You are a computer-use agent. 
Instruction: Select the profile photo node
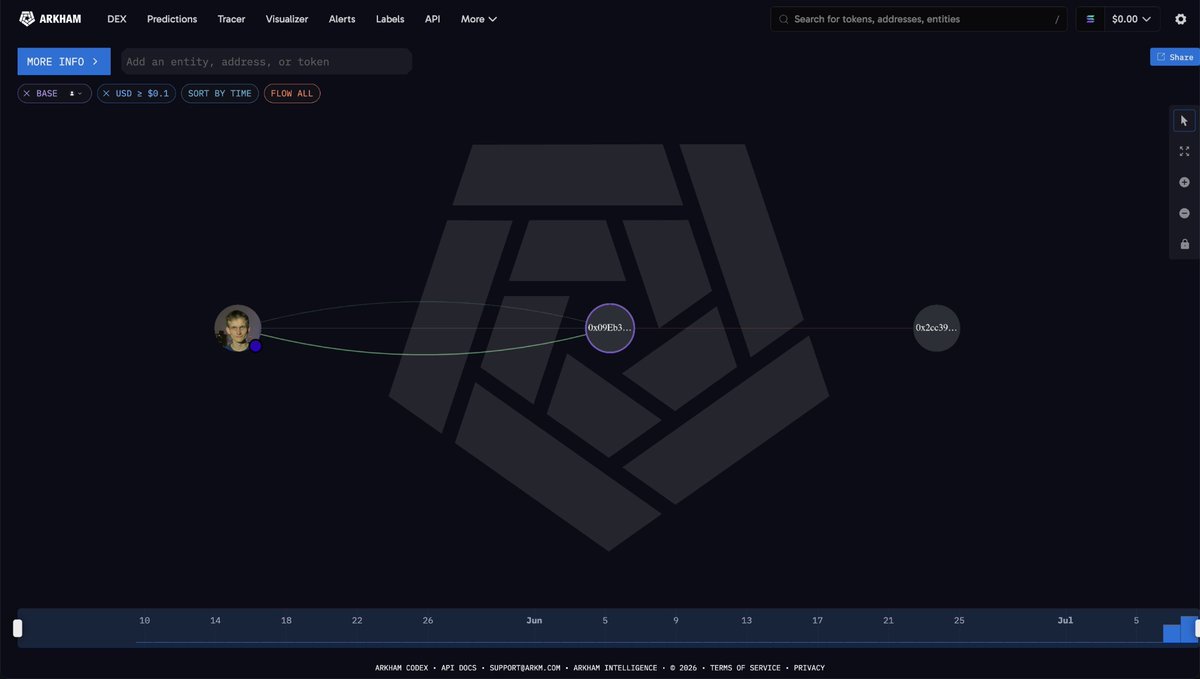click(237, 327)
